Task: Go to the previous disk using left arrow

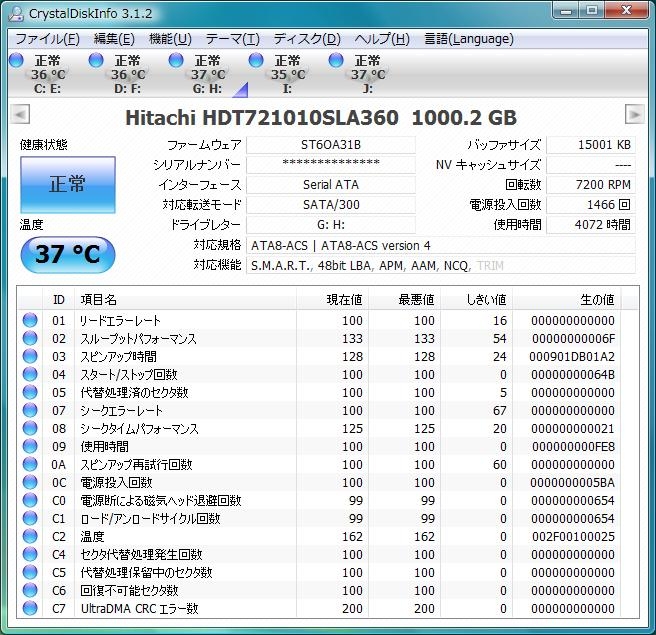Action: click(x=21, y=114)
